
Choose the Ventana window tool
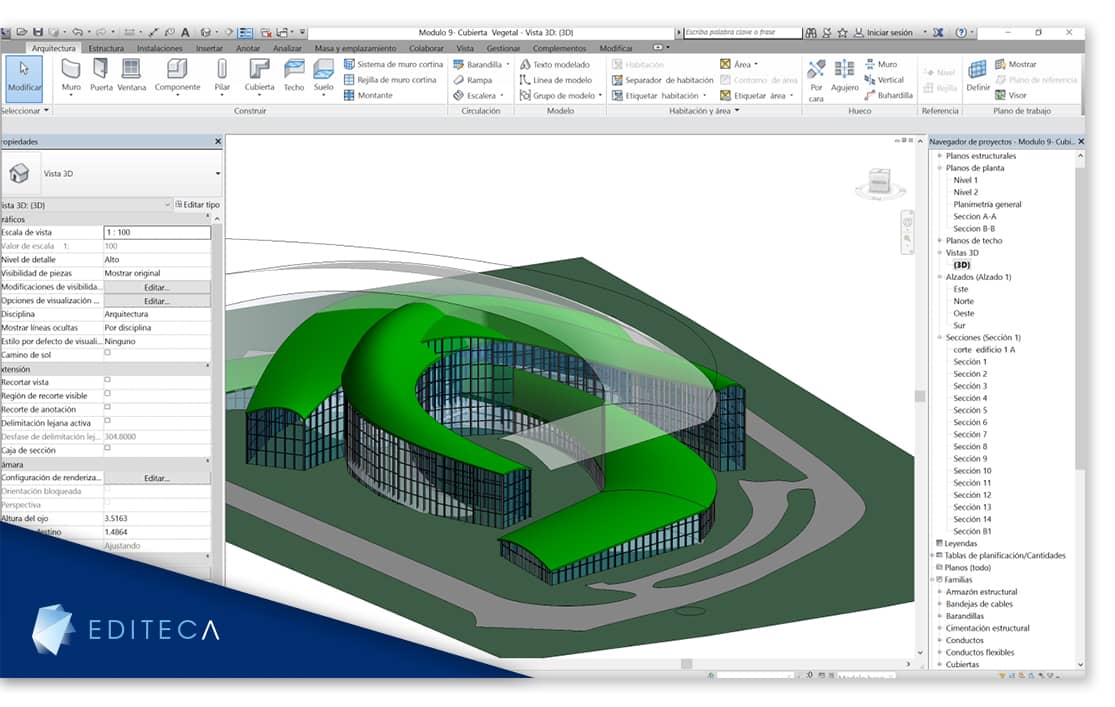pyautogui.click(x=132, y=76)
